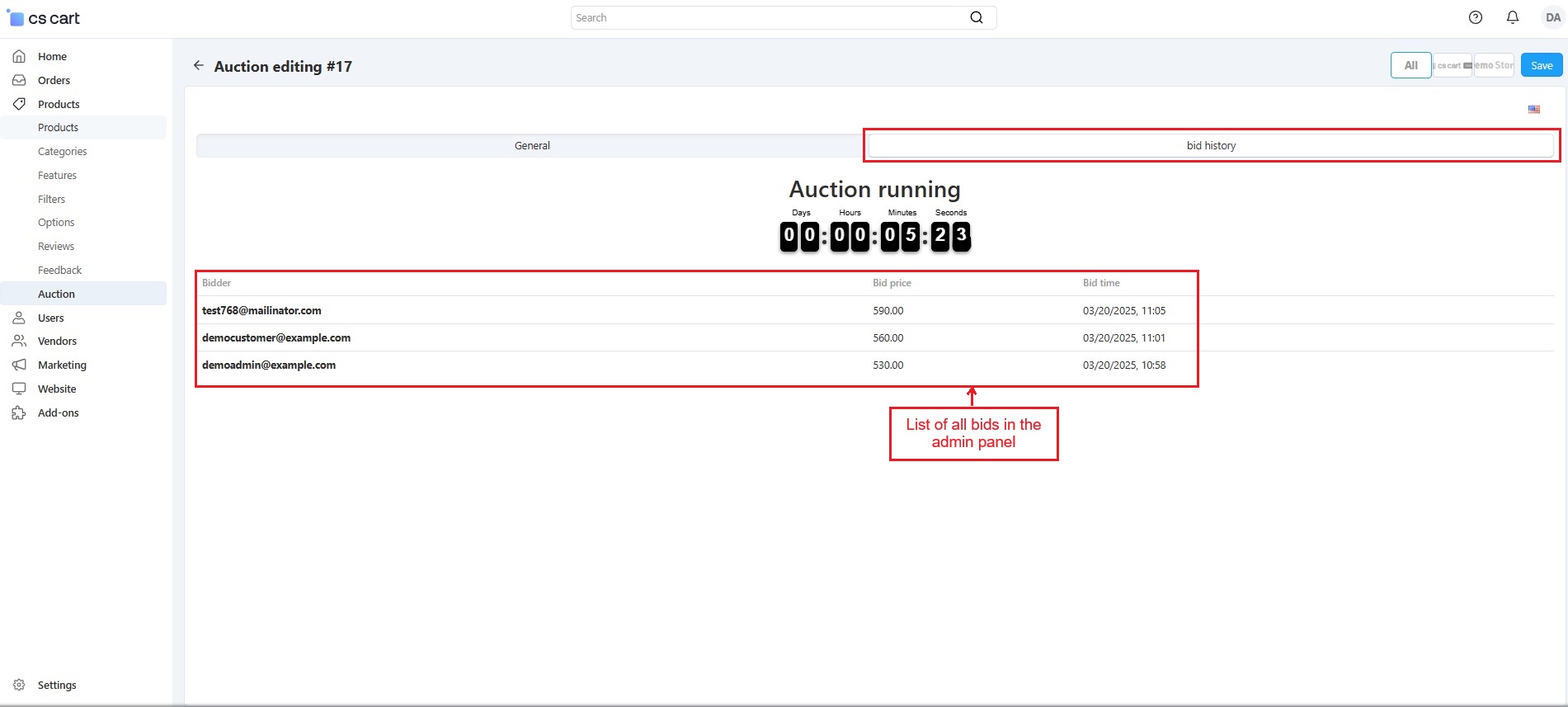Expand the Website sidebar menu
Screen dimensions: 1568x707
tap(57, 389)
